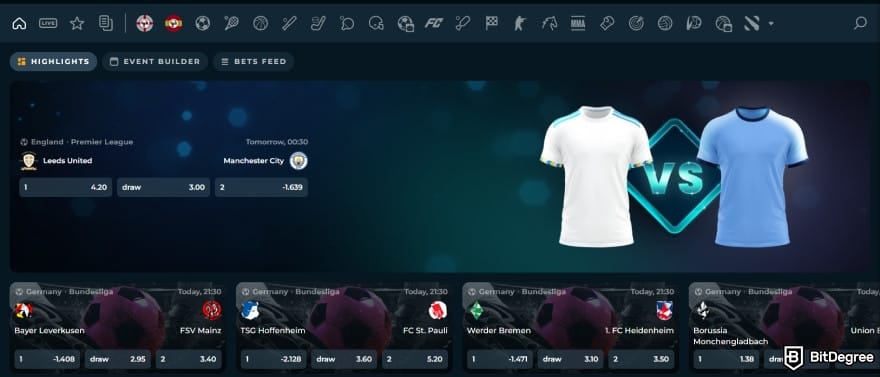Select the FC esports icon
Image resolution: width=880 pixels, height=377 pixels.
434,24
